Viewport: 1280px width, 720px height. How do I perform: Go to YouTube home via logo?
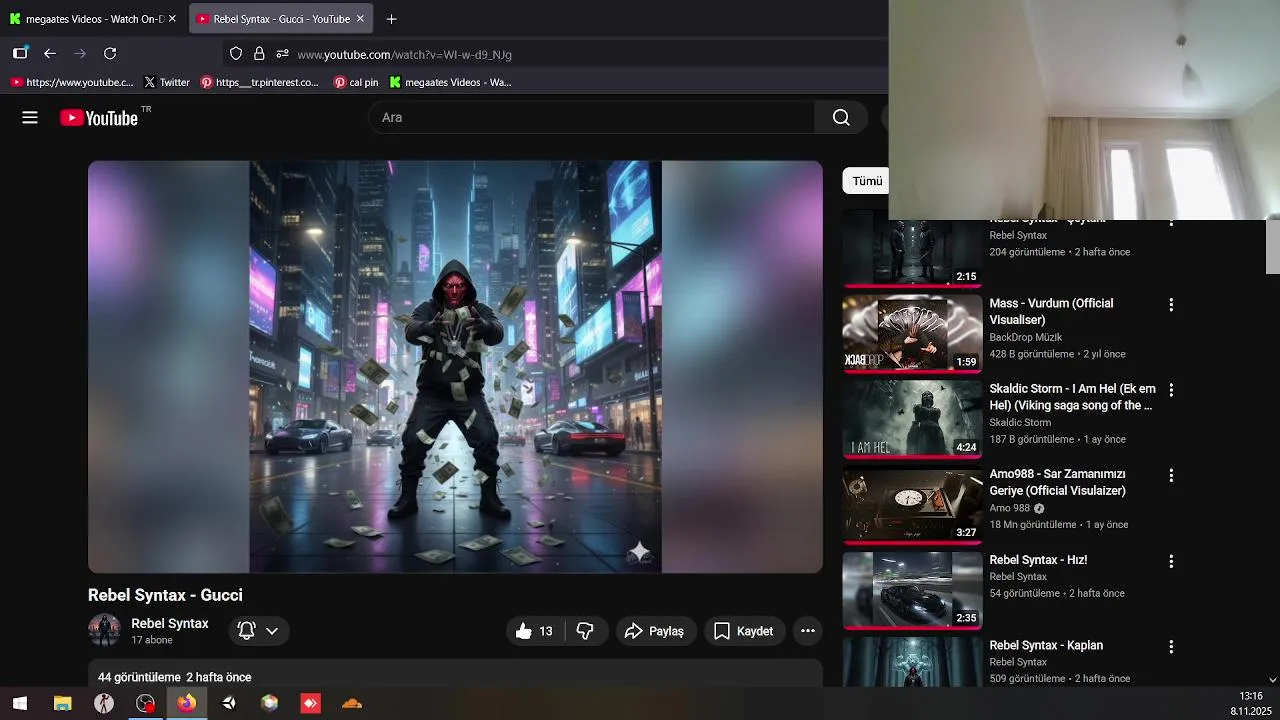[99, 118]
